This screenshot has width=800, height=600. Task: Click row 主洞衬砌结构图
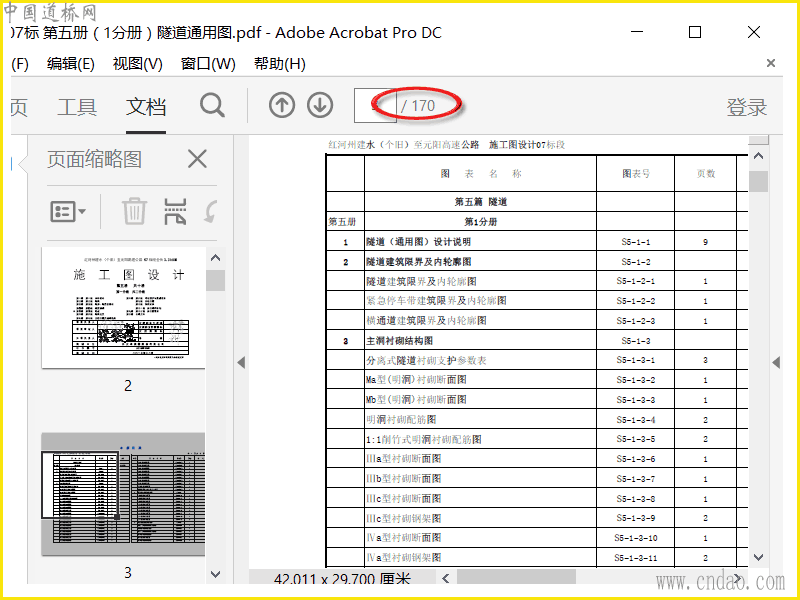pyautogui.click(x=537, y=340)
